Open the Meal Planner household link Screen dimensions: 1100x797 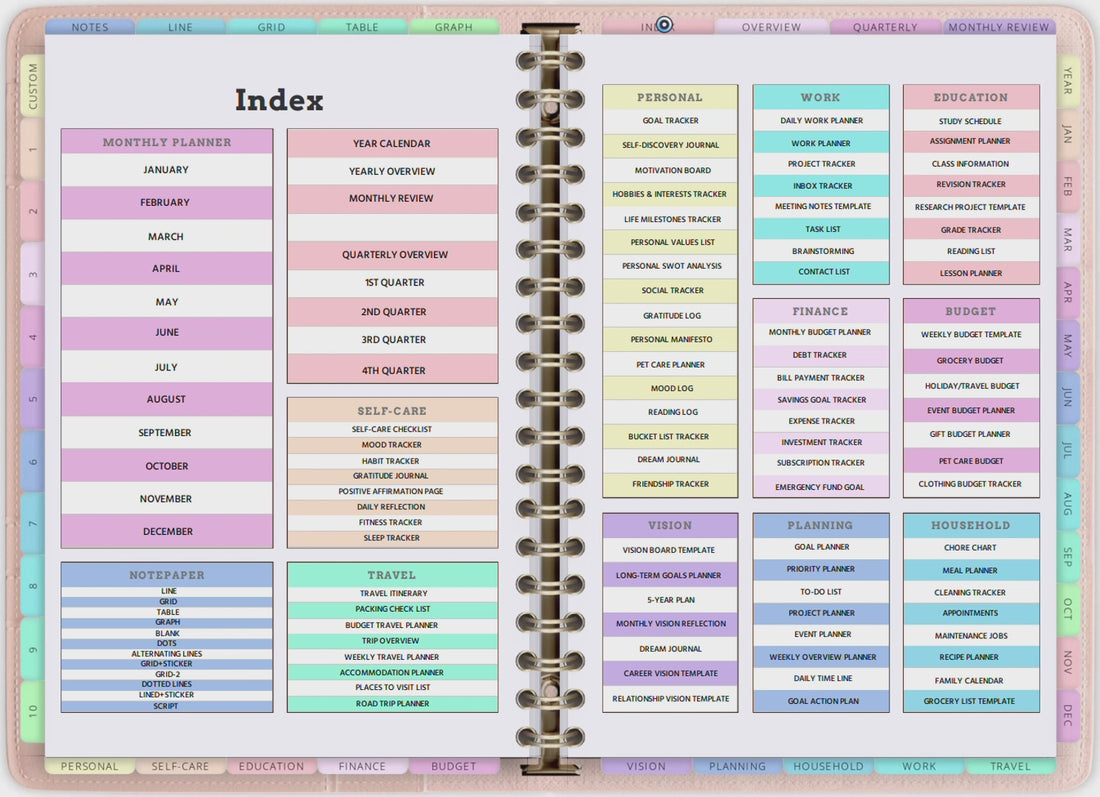pyautogui.click(x=971, y=570)
